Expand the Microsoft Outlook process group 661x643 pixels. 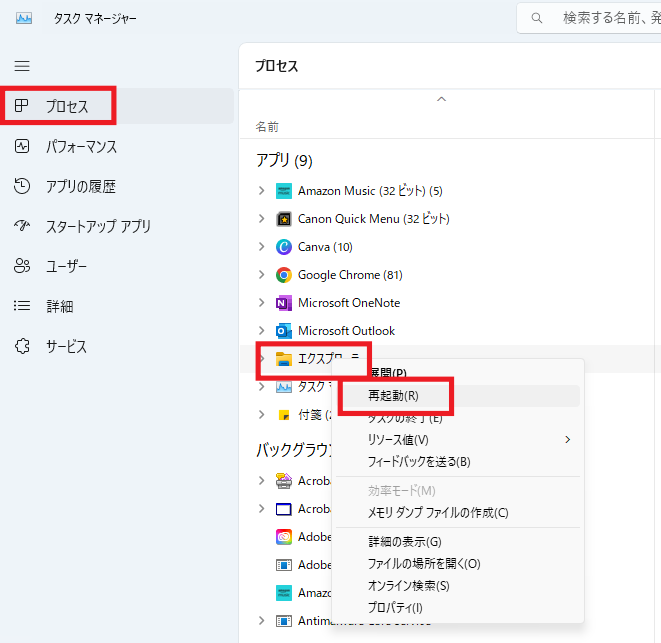coord(261,331)
